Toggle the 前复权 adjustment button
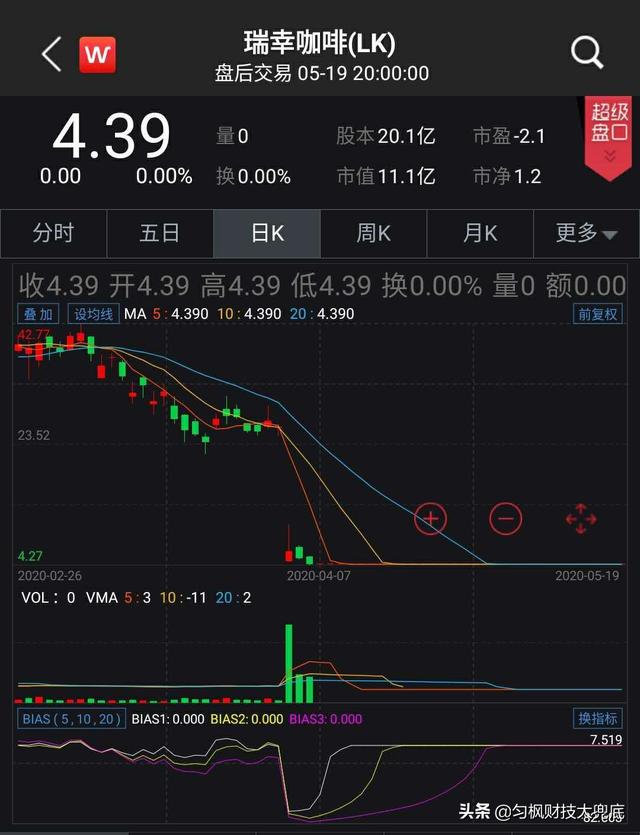The width and height of the screenshot is (640, 835). click(x=597, y=314)
